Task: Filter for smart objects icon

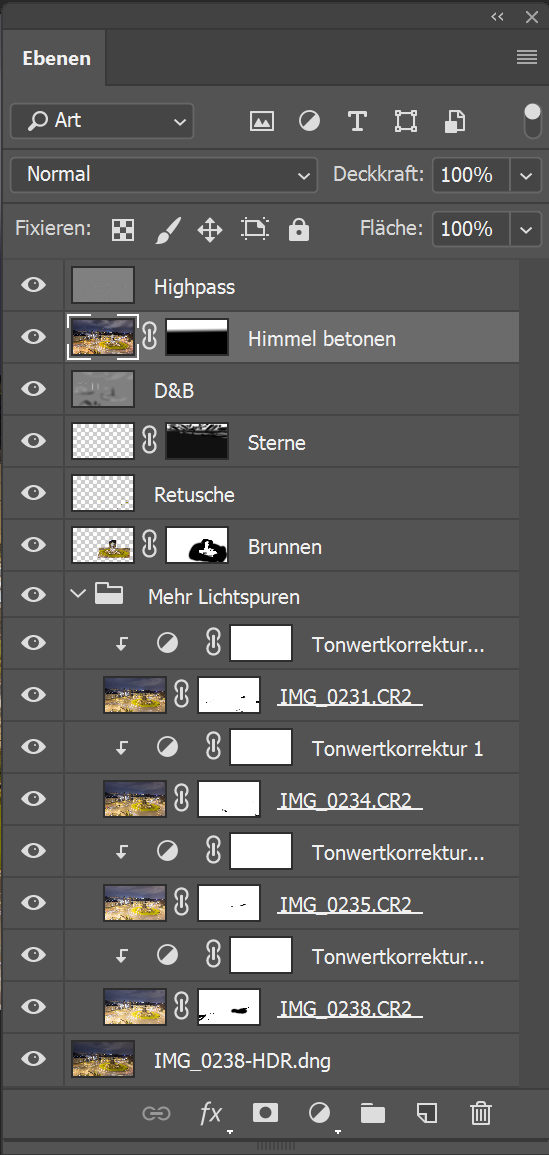Action: pyautogui.click(x=454, y=122)
